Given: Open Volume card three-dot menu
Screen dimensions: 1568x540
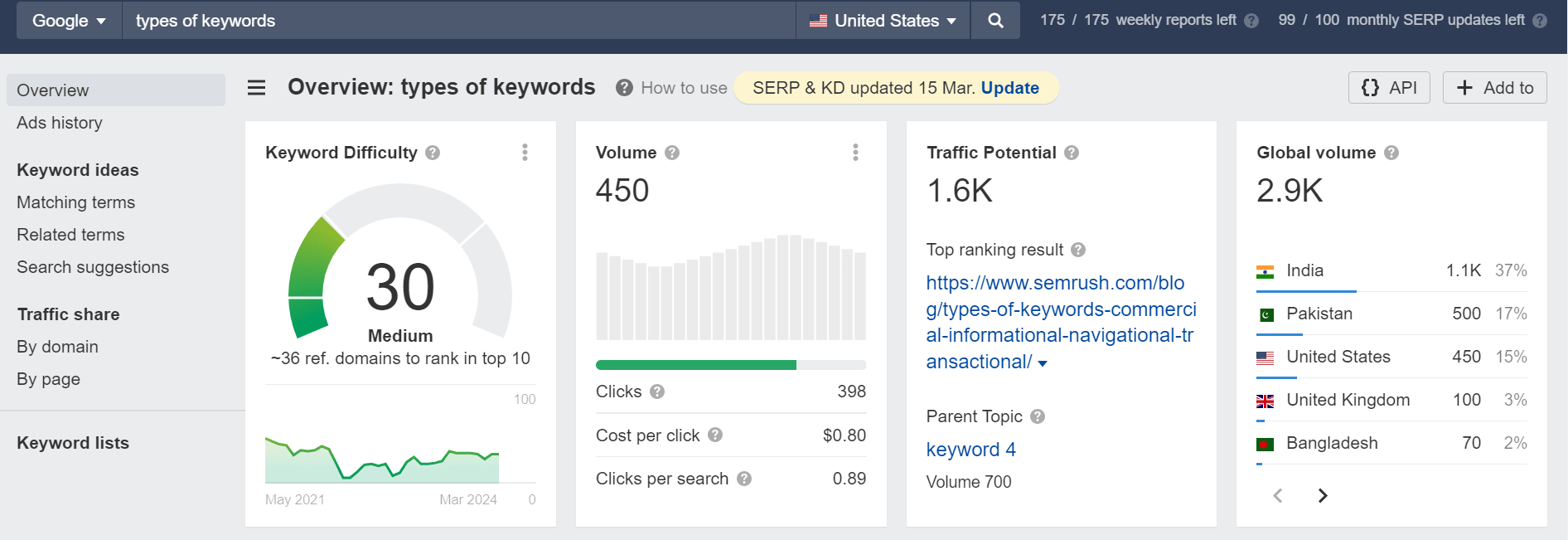Looking at the screenshot, I should click(x=855, y=152).
